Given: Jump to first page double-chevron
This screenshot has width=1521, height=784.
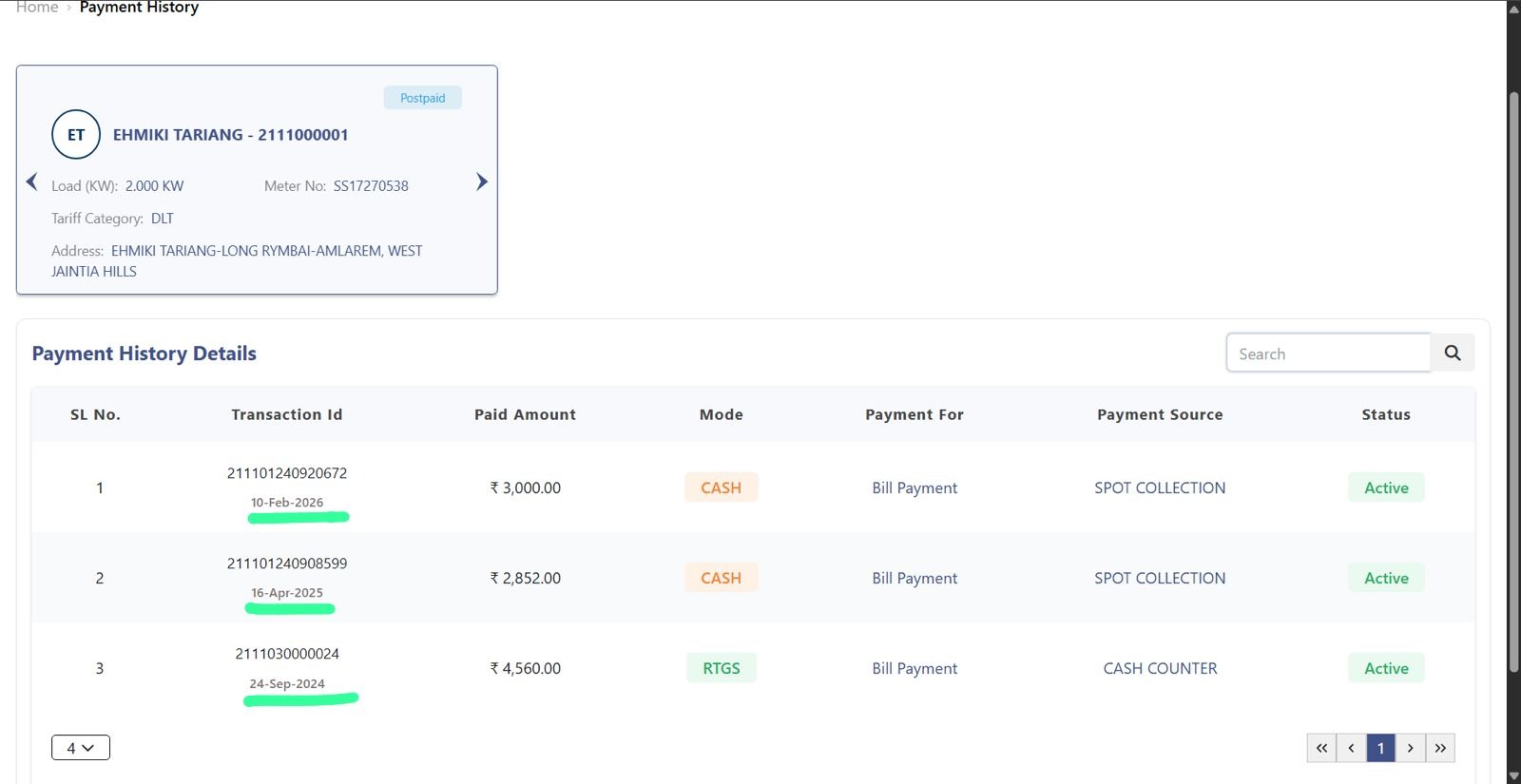Looking at the screenshot, I should 1321,748.
